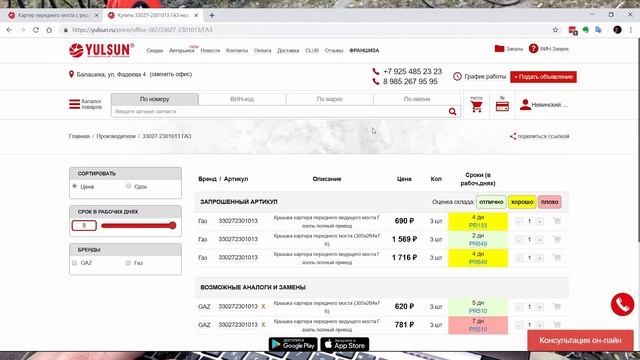640x360 pixels.
Task: Open the user profile icon
Action: (x=525, y=104)
